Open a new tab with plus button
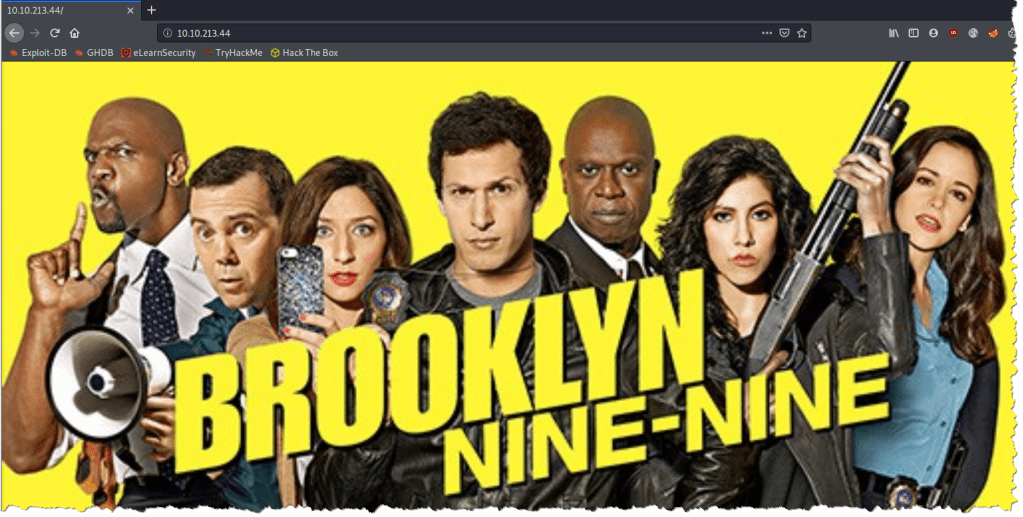1023x517 pixels. click(152, 10)
